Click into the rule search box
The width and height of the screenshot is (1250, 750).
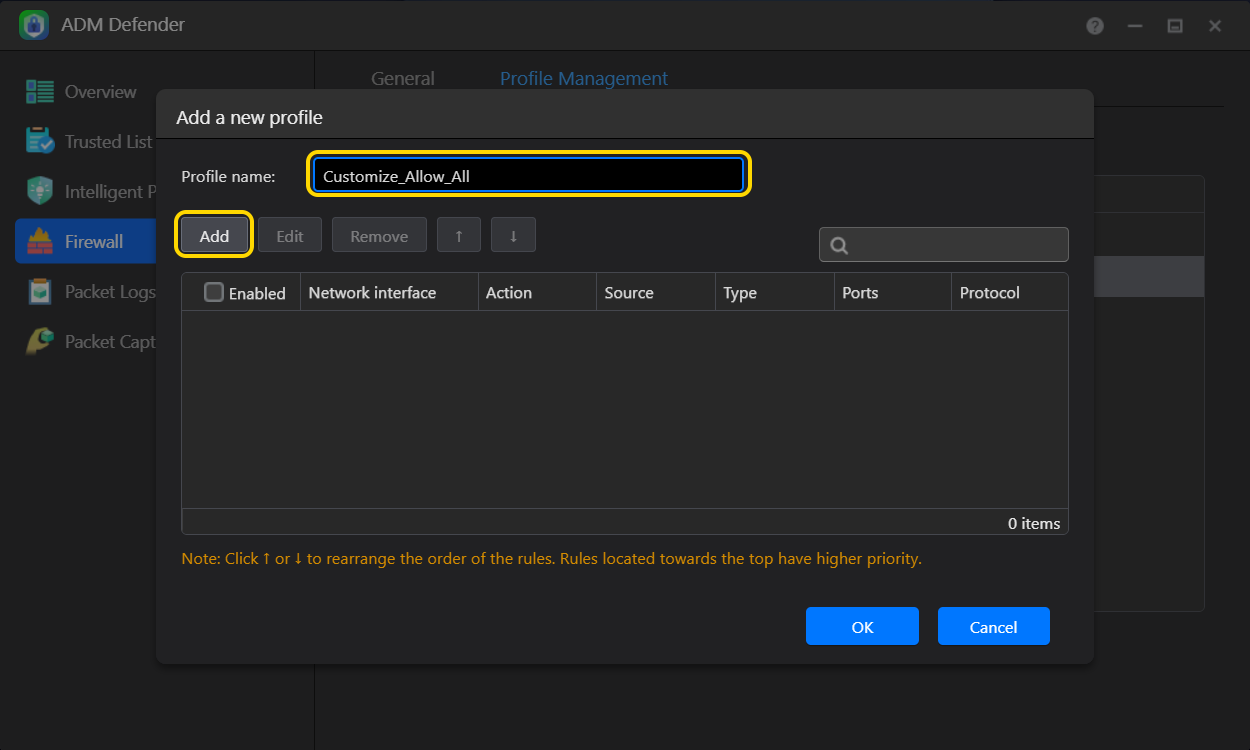tap(944, 245)
